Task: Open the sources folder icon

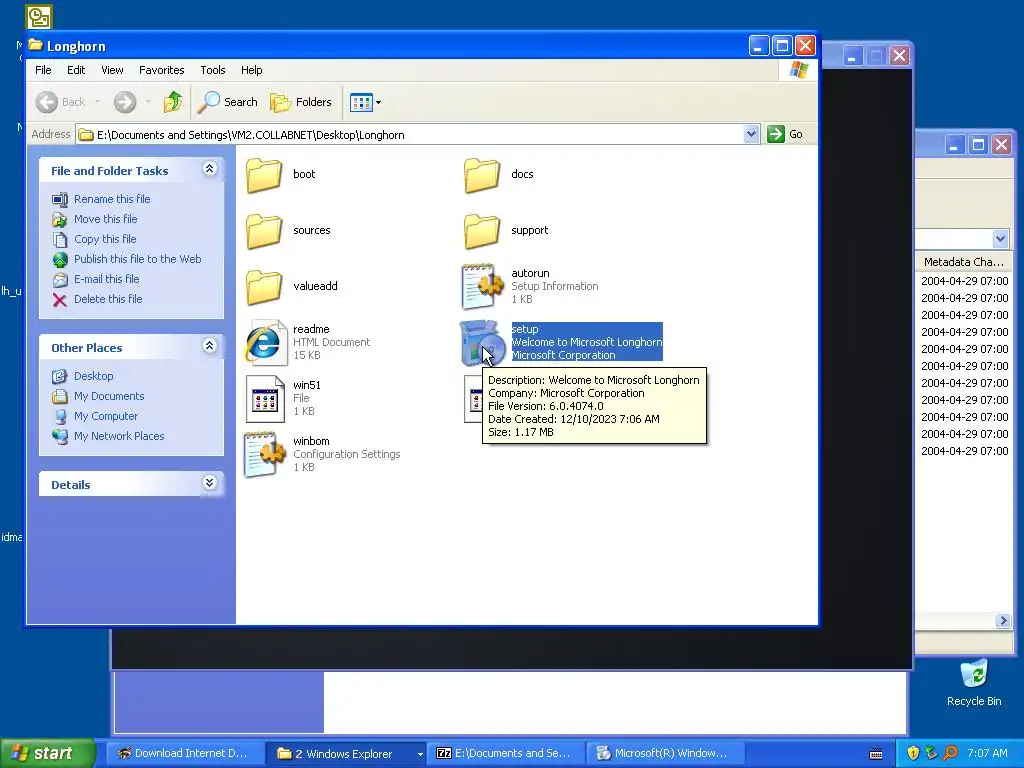Action: (x=264, y=231)
